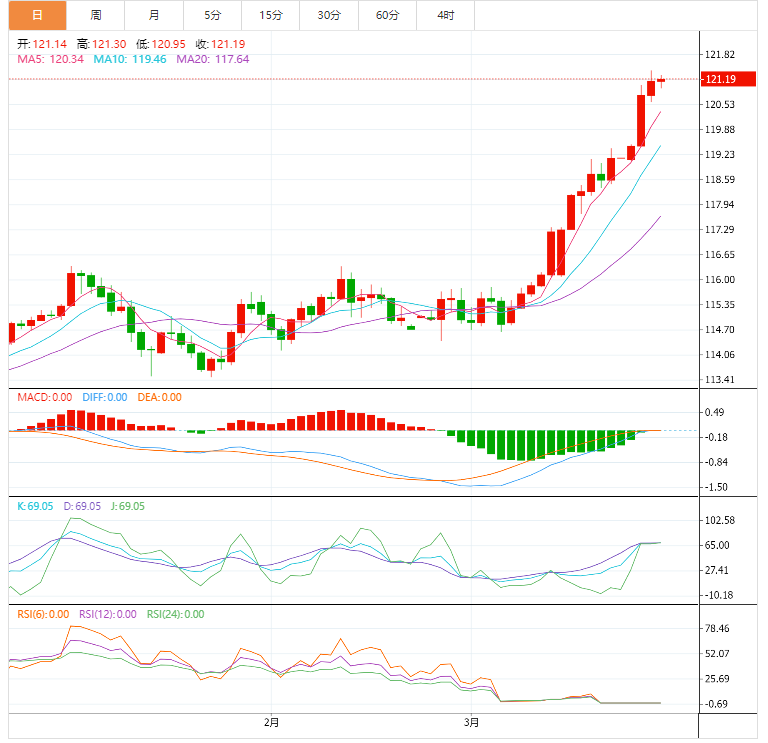Open the 5分 interval tab
This screenshot has height=743, width=768.
pyautogui.click(x=213, y=15)
